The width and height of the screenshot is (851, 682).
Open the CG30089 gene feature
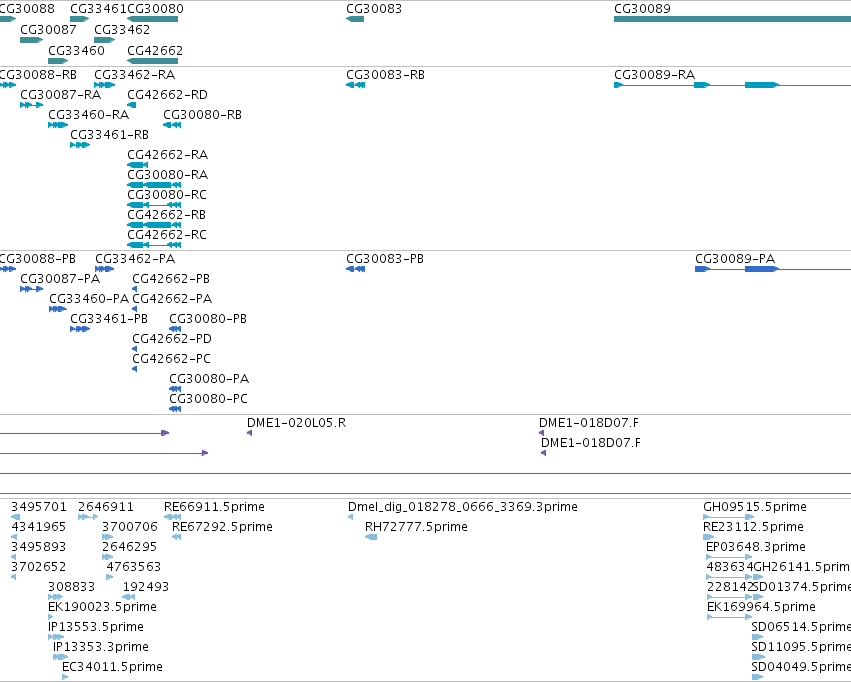click(732, 19)
